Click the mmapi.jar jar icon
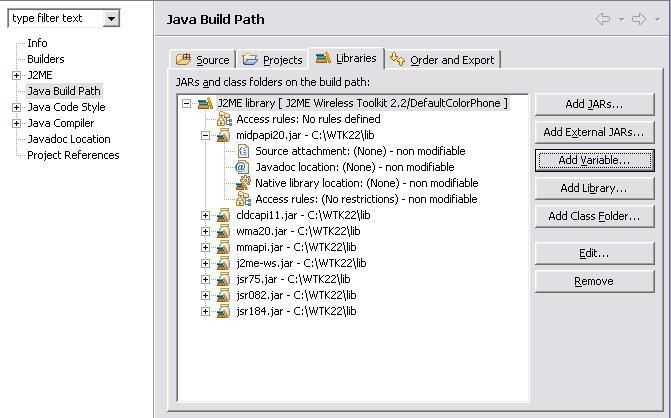 click(223, 247)
